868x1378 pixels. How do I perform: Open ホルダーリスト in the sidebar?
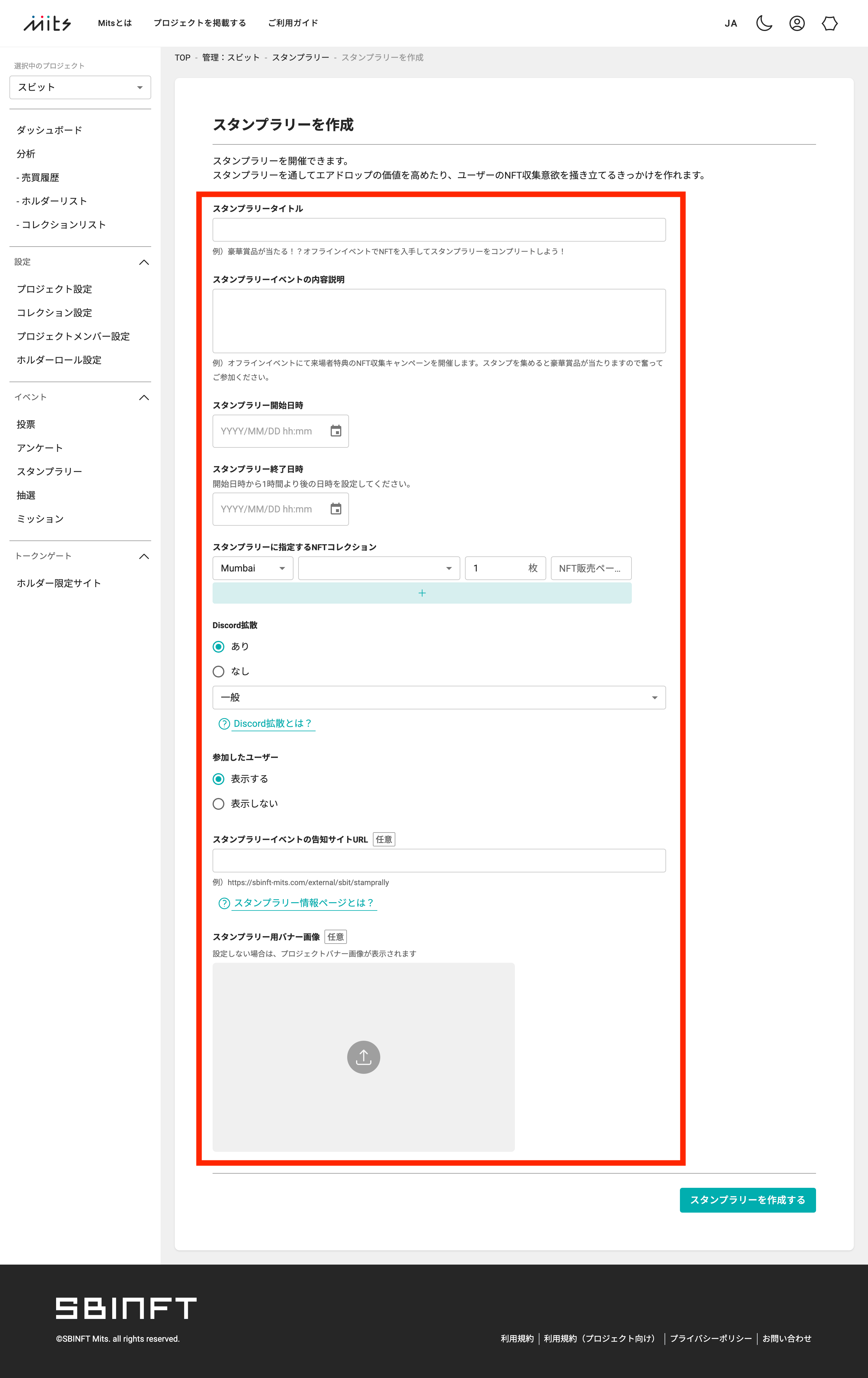click(x=51, y=201)
